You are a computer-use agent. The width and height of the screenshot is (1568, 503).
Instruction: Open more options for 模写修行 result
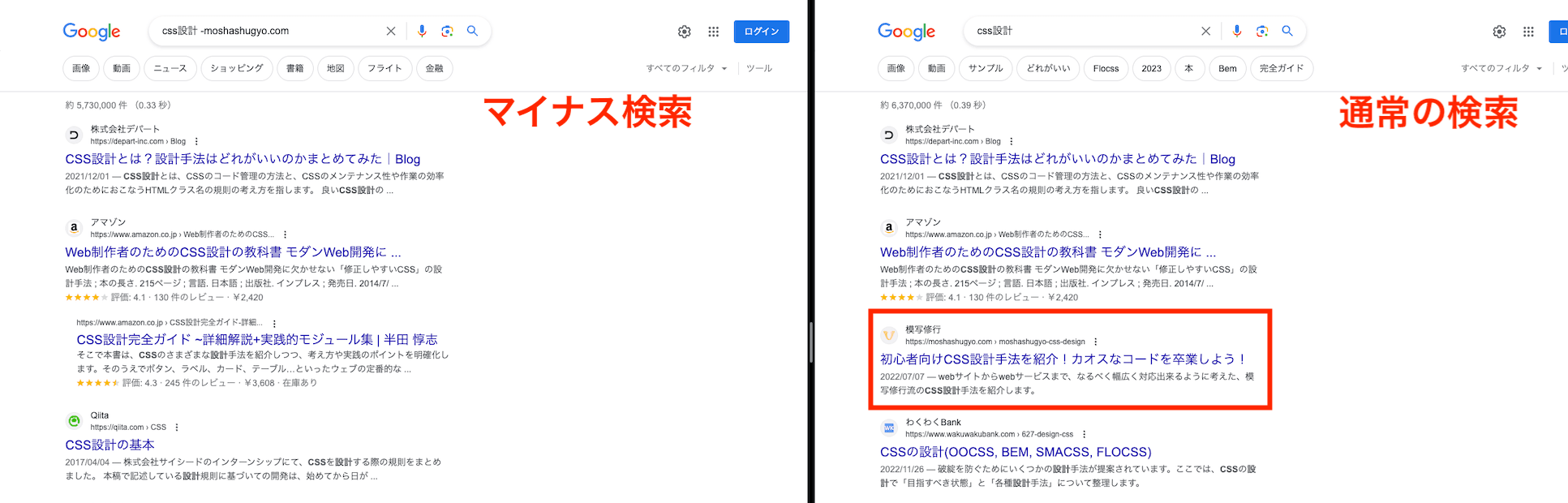(x=1096, y=342)
